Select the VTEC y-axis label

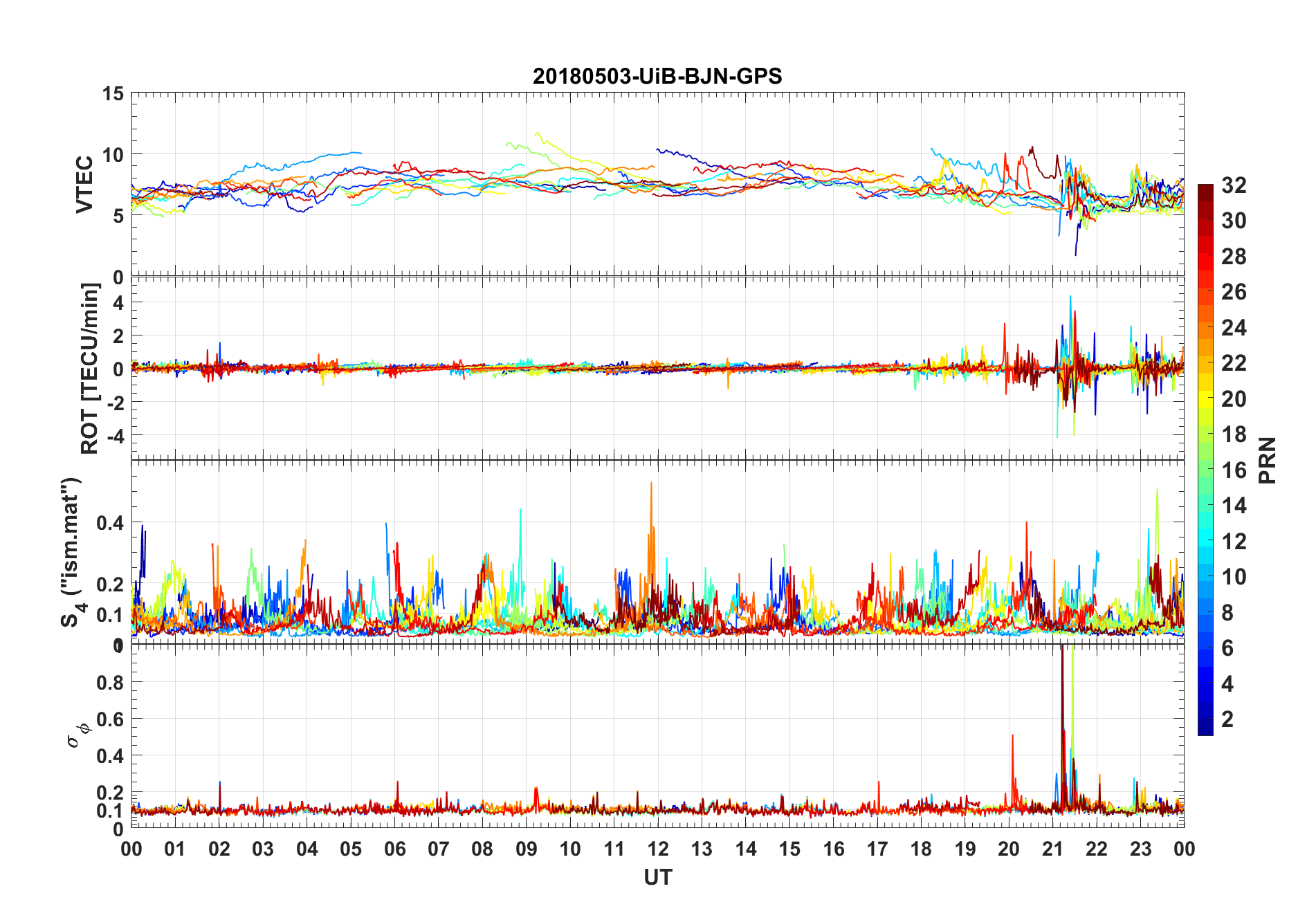coord(84,185)
